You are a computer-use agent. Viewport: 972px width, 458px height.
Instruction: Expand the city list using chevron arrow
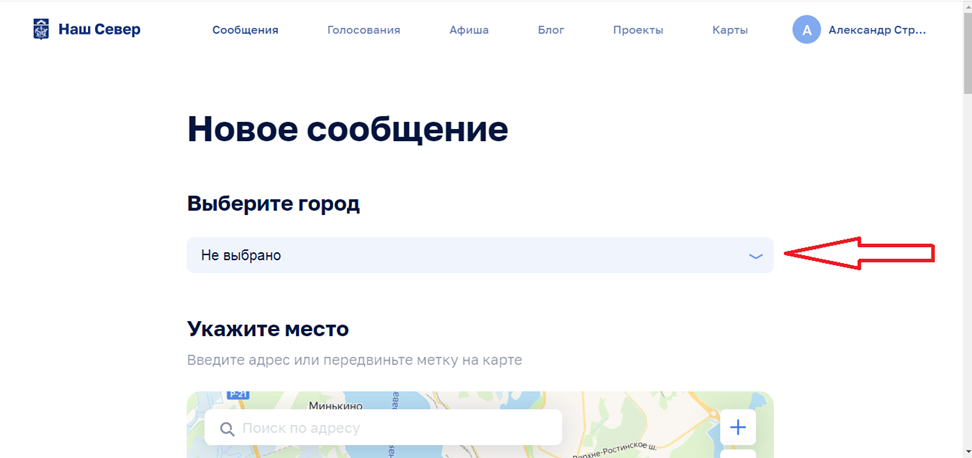pyautogui.click(x=755, y=256)
